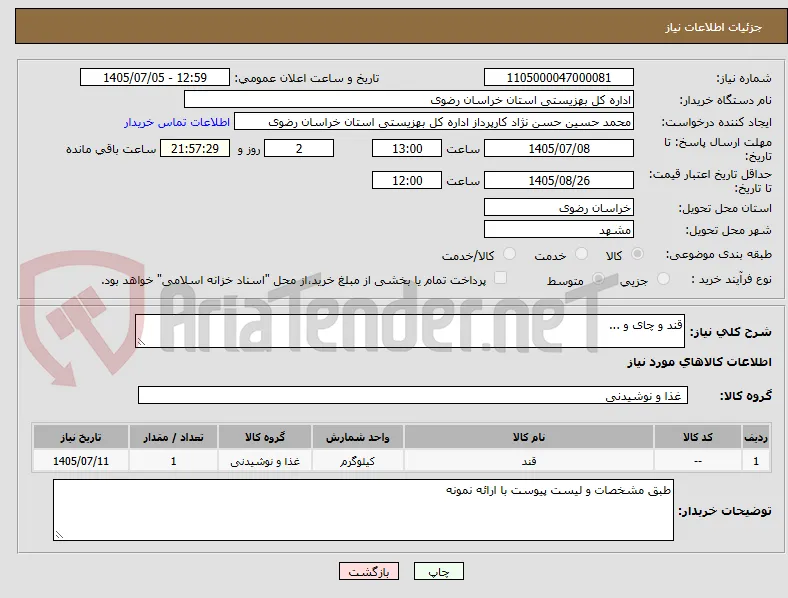Click delivery province field خراسان رضوی
The image size is (788, 598).
point(558,207)
